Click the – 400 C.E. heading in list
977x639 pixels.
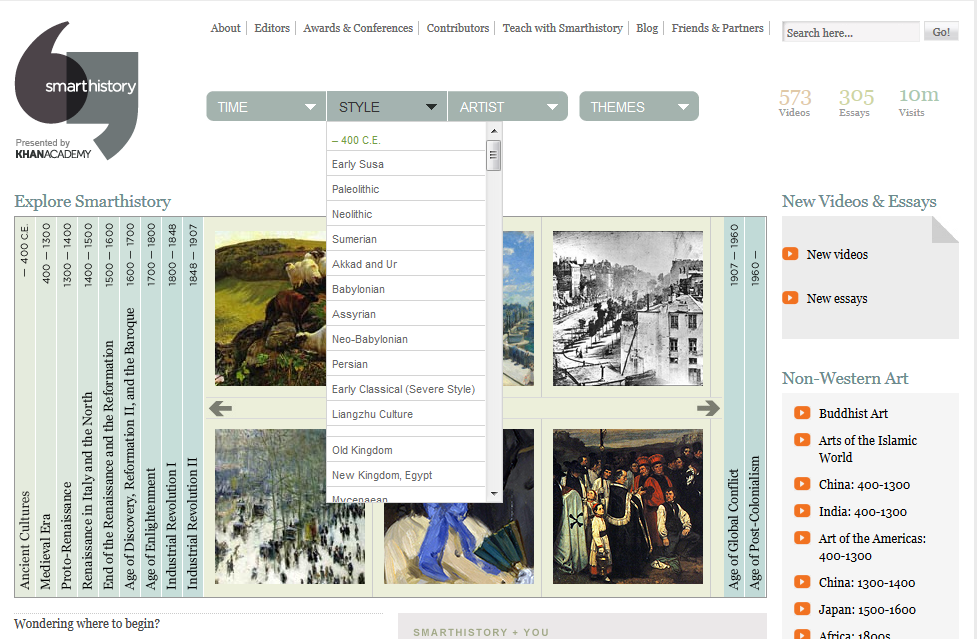click(356, 140)
